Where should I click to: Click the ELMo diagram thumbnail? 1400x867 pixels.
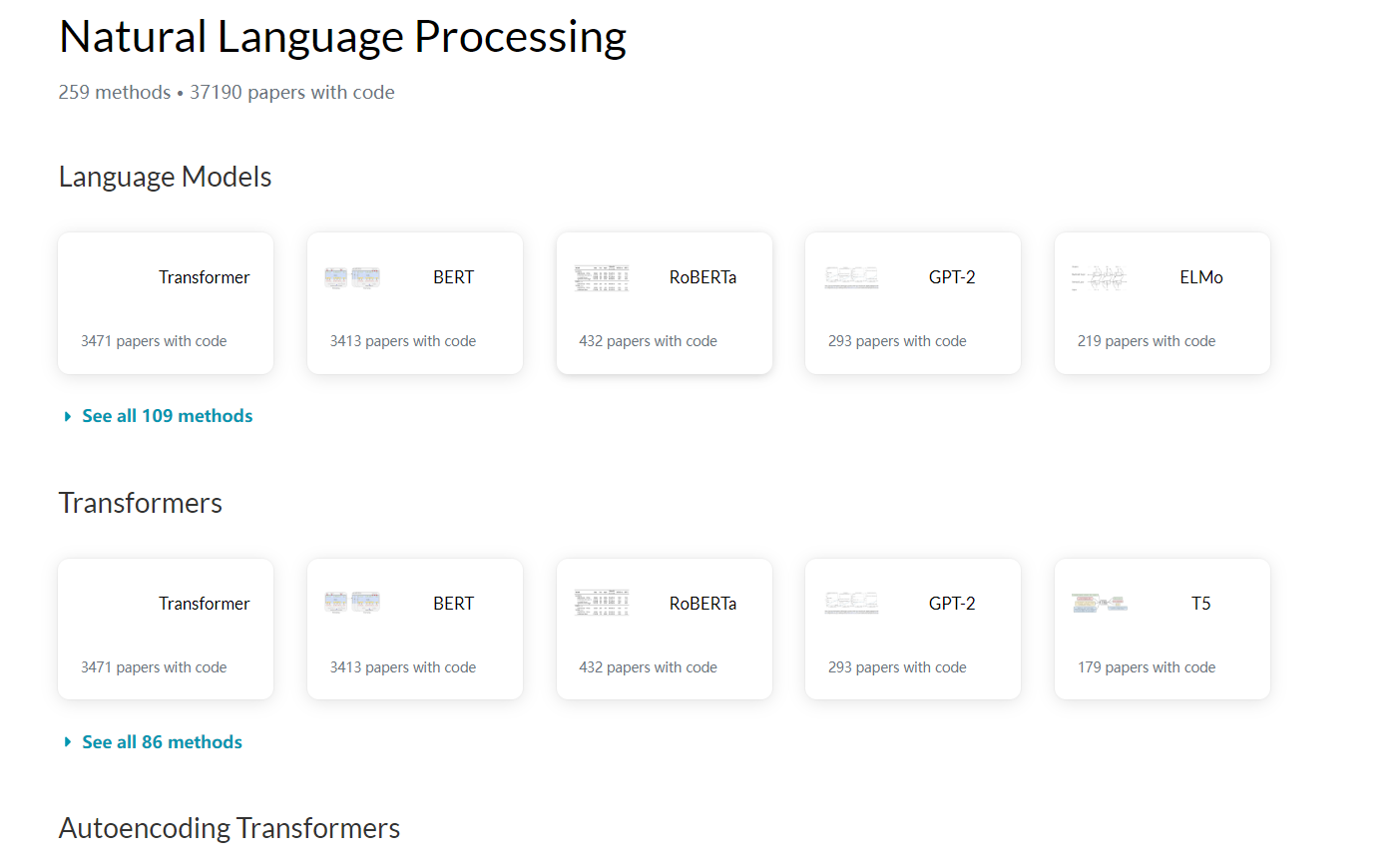[x=1099, y=277]
